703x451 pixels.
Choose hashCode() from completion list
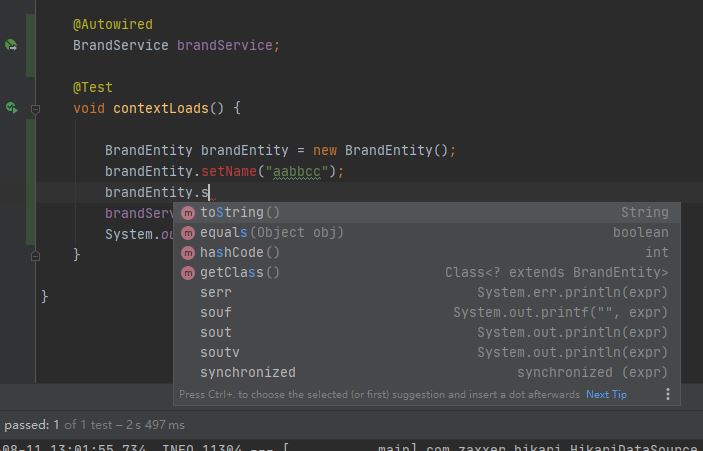[x=427, y=252]
